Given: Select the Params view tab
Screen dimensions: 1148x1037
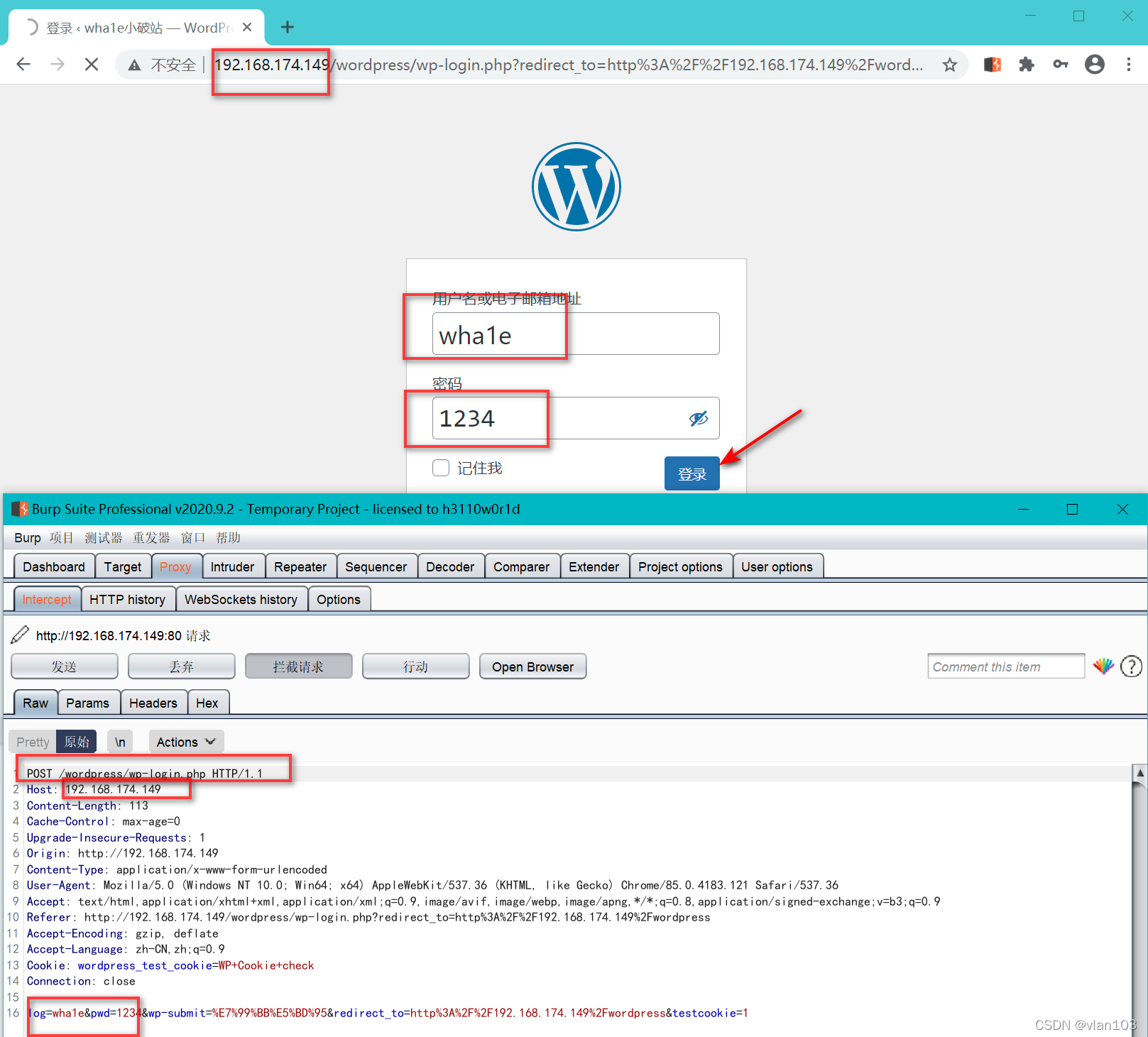Looking at the screenshot, I should click(88, 703).
